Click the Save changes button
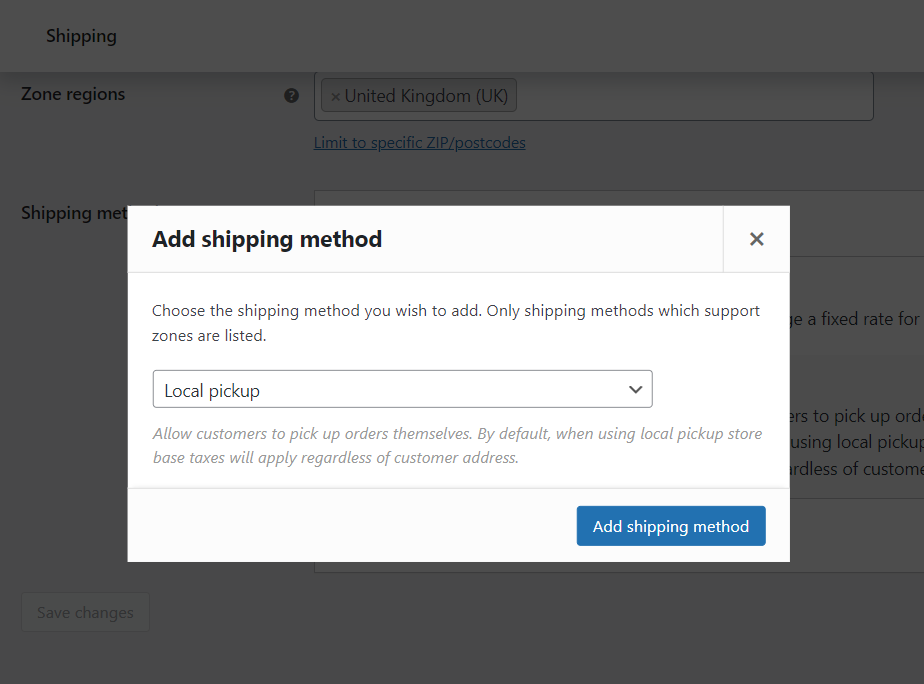This screenshot has width=924, height=684. tap(85, 612)
